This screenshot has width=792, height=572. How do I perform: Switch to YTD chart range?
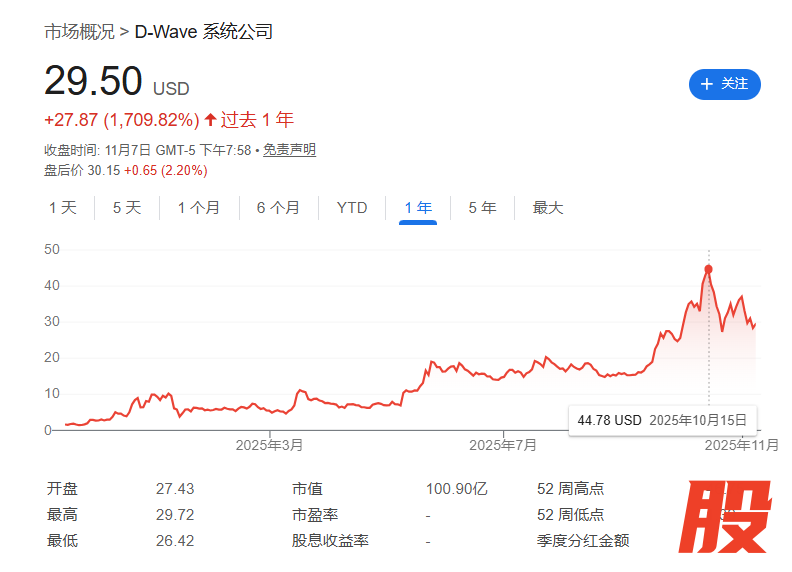coord(352,208)
